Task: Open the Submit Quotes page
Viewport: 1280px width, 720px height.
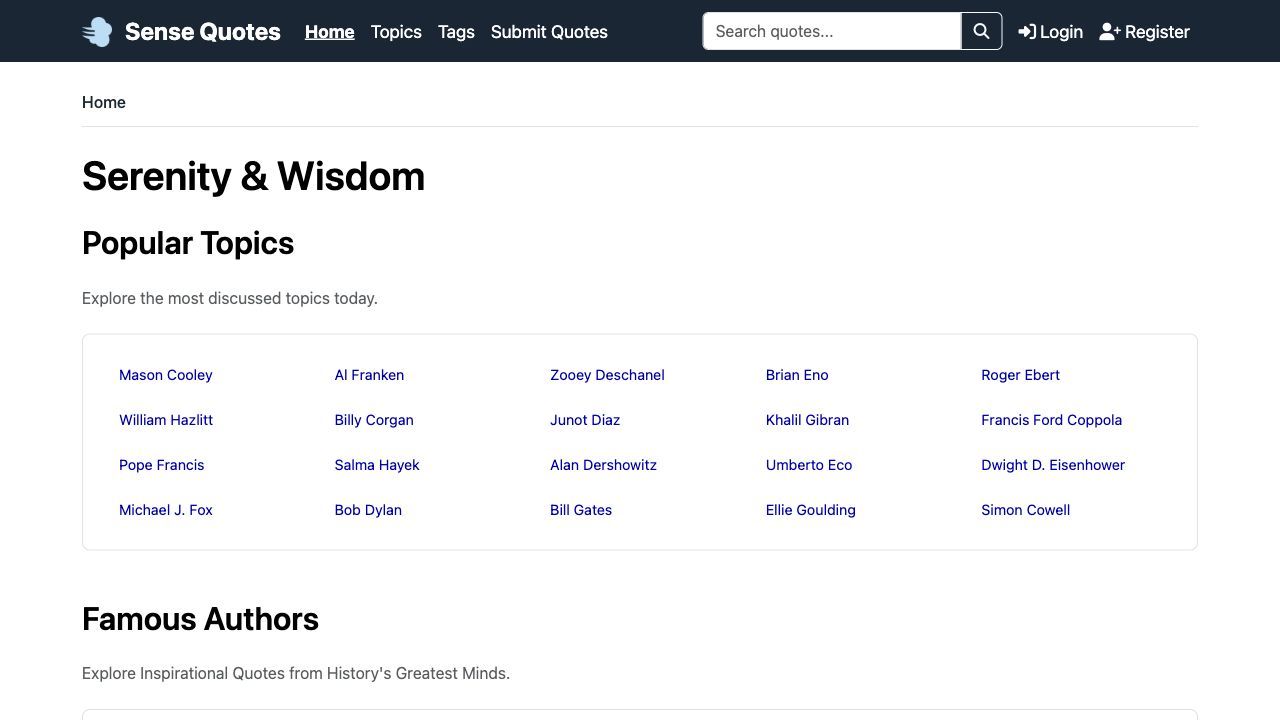Action: pyautogui.click(x=549, y=32)
